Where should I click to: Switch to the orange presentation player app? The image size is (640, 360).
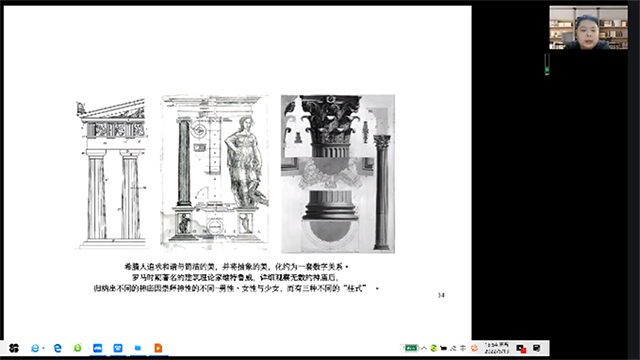(x=158, y=348)
